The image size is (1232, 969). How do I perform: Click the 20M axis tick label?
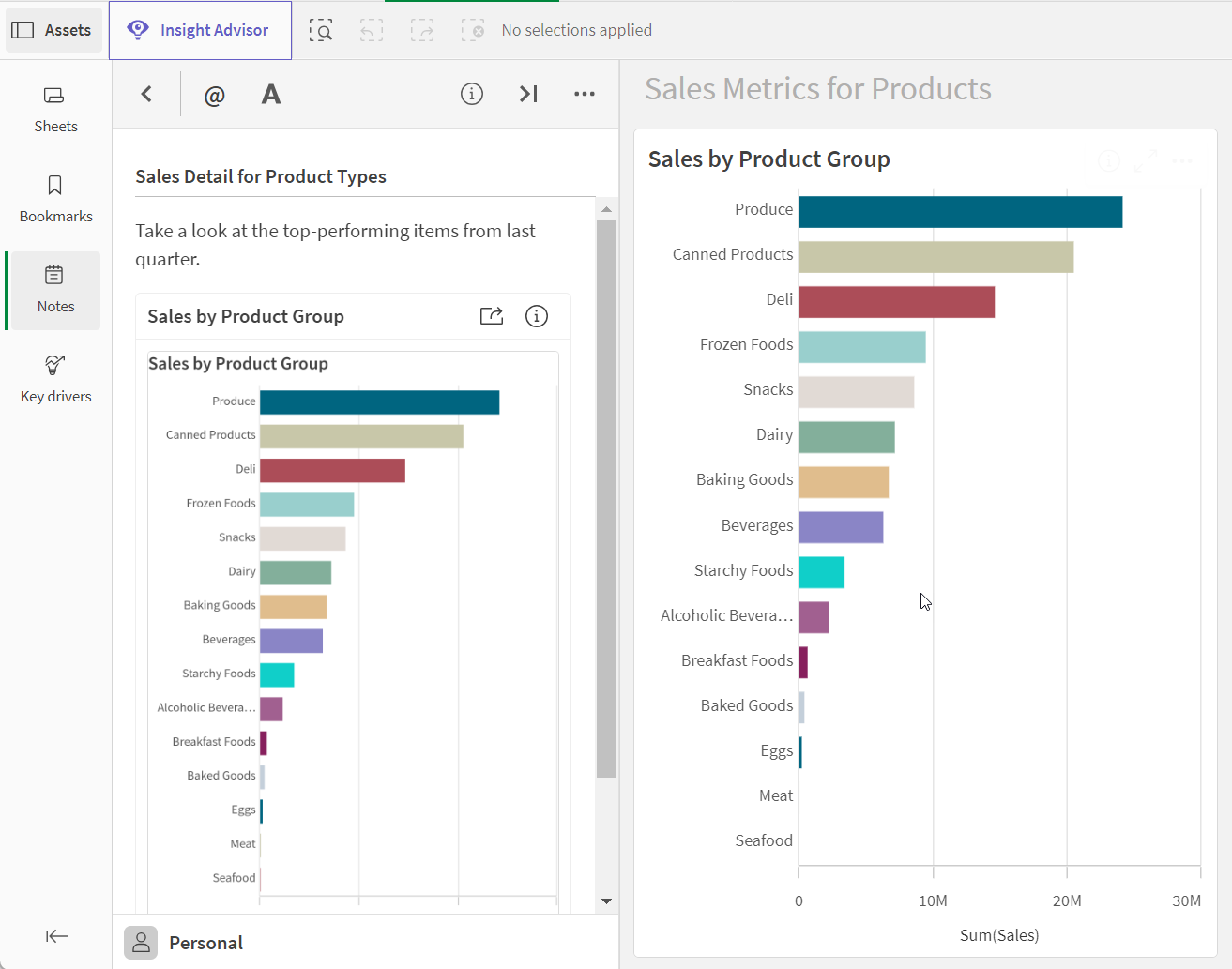tap(1067, 901)
